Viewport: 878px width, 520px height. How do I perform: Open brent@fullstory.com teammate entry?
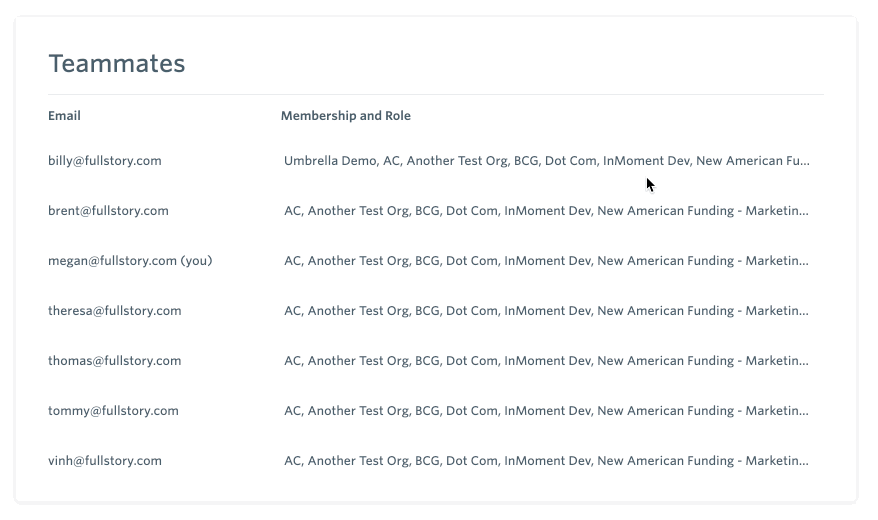coord(108,211)
